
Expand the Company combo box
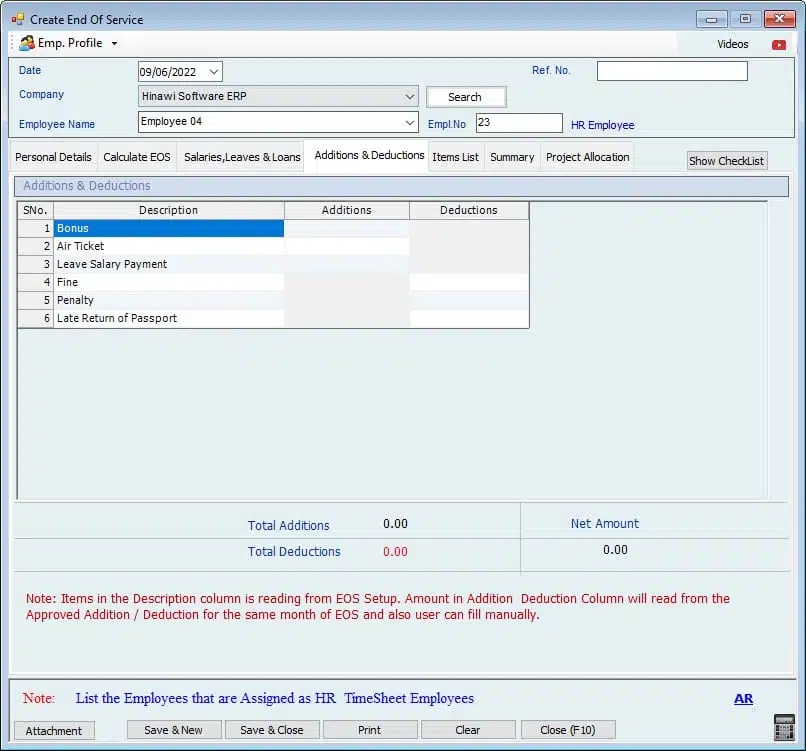[x=410, y=97]
